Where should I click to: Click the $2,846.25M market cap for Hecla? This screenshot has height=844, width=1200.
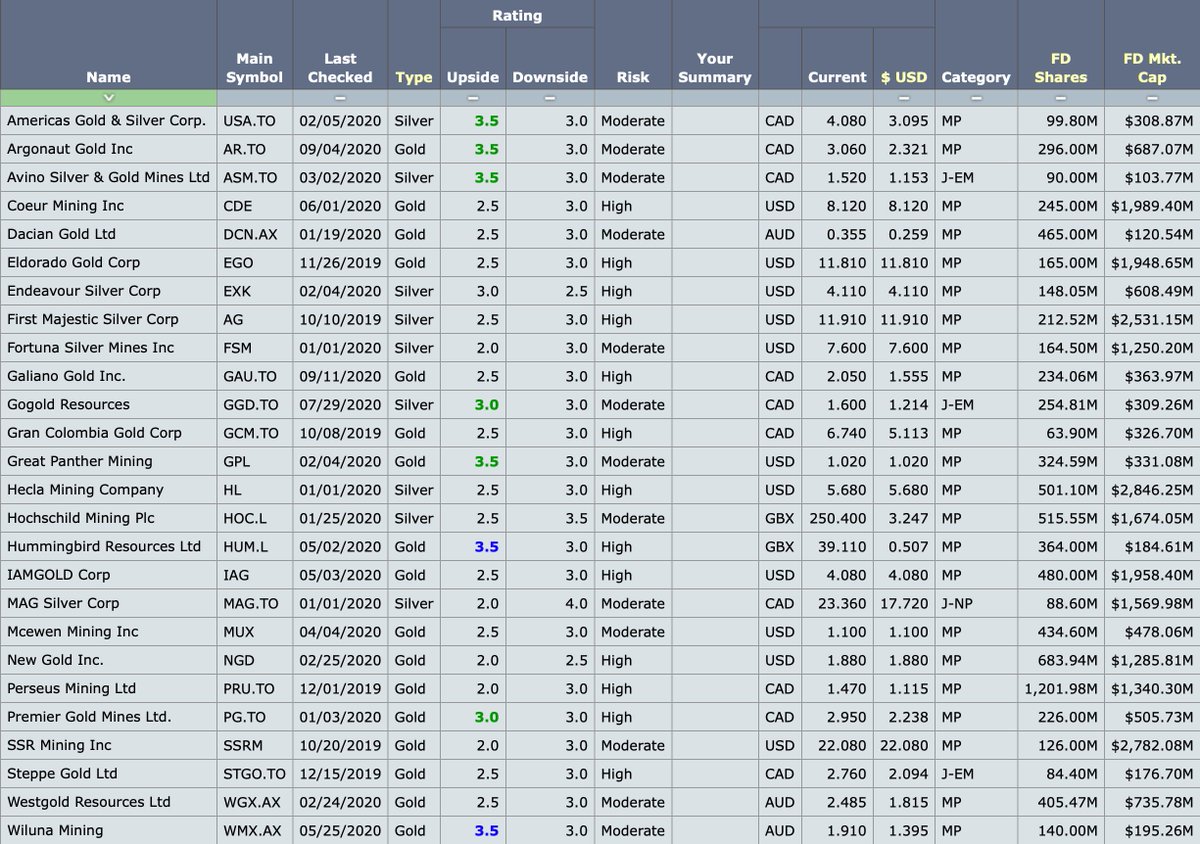click(x=1152, y=490)
